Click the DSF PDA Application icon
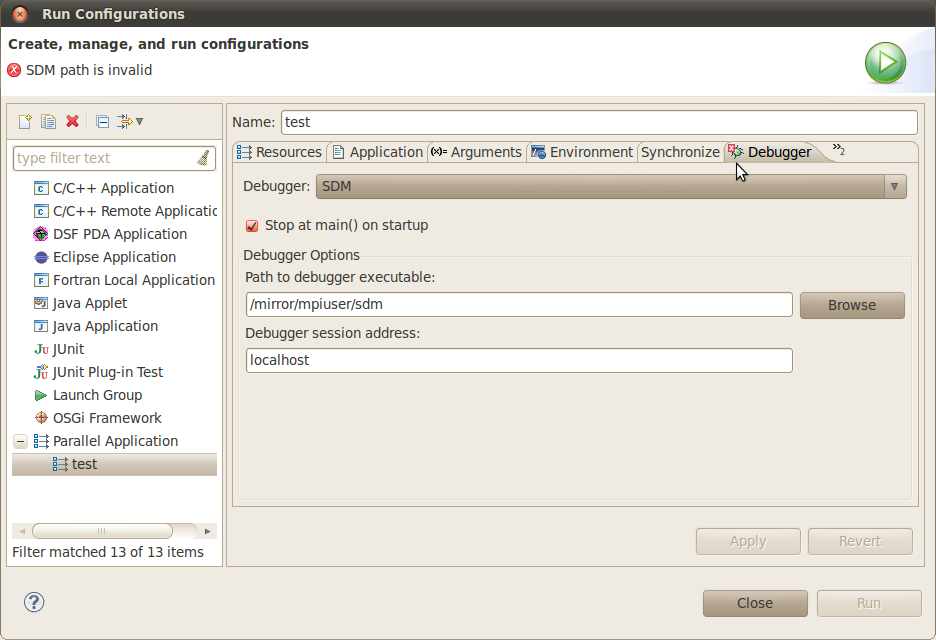936x640 pixels. coord(41,234)
